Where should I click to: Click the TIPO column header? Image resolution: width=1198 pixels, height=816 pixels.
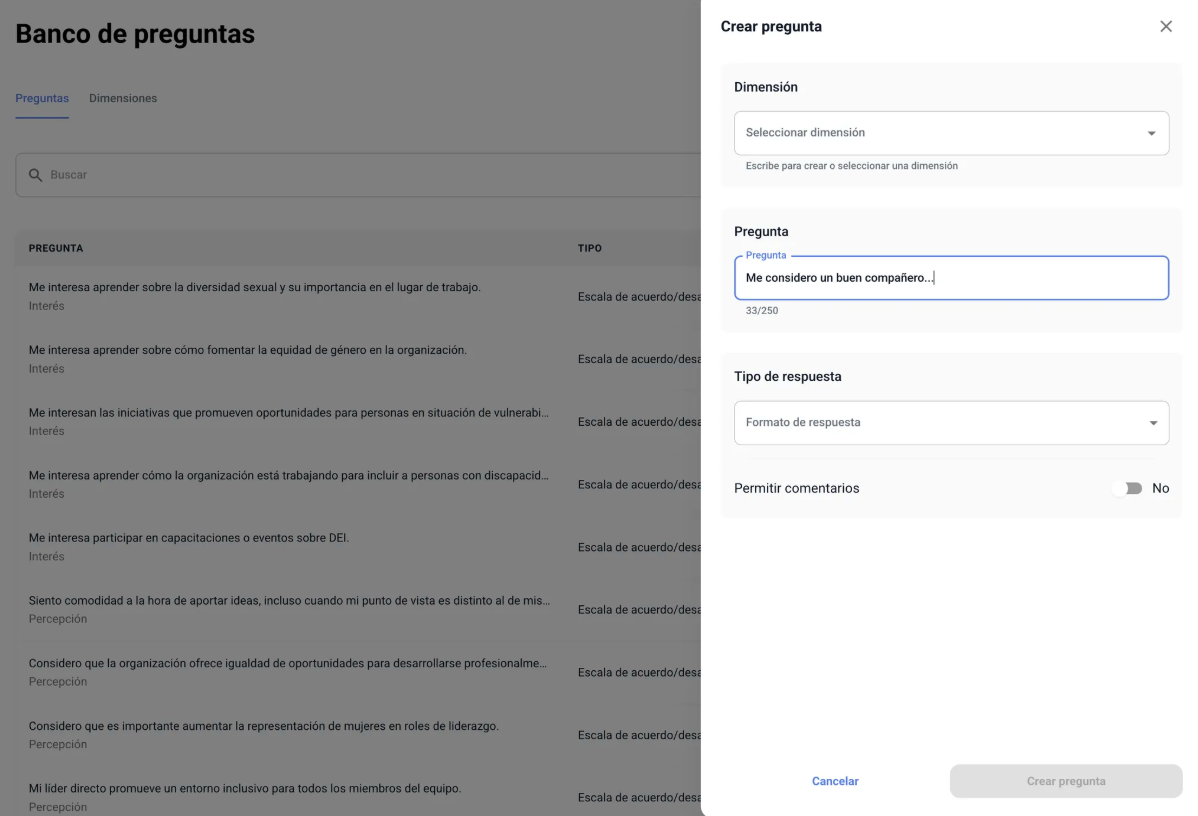[589, 248]
